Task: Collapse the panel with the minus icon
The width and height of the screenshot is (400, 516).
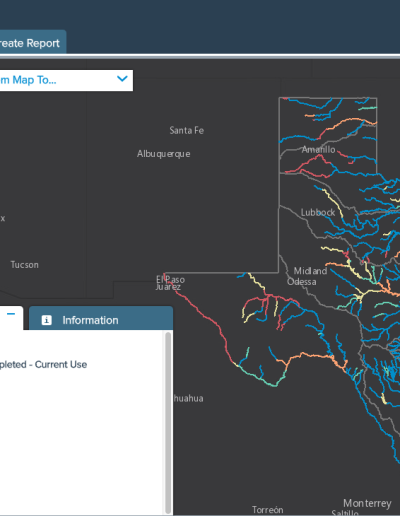Action: (x=11, y=314)
